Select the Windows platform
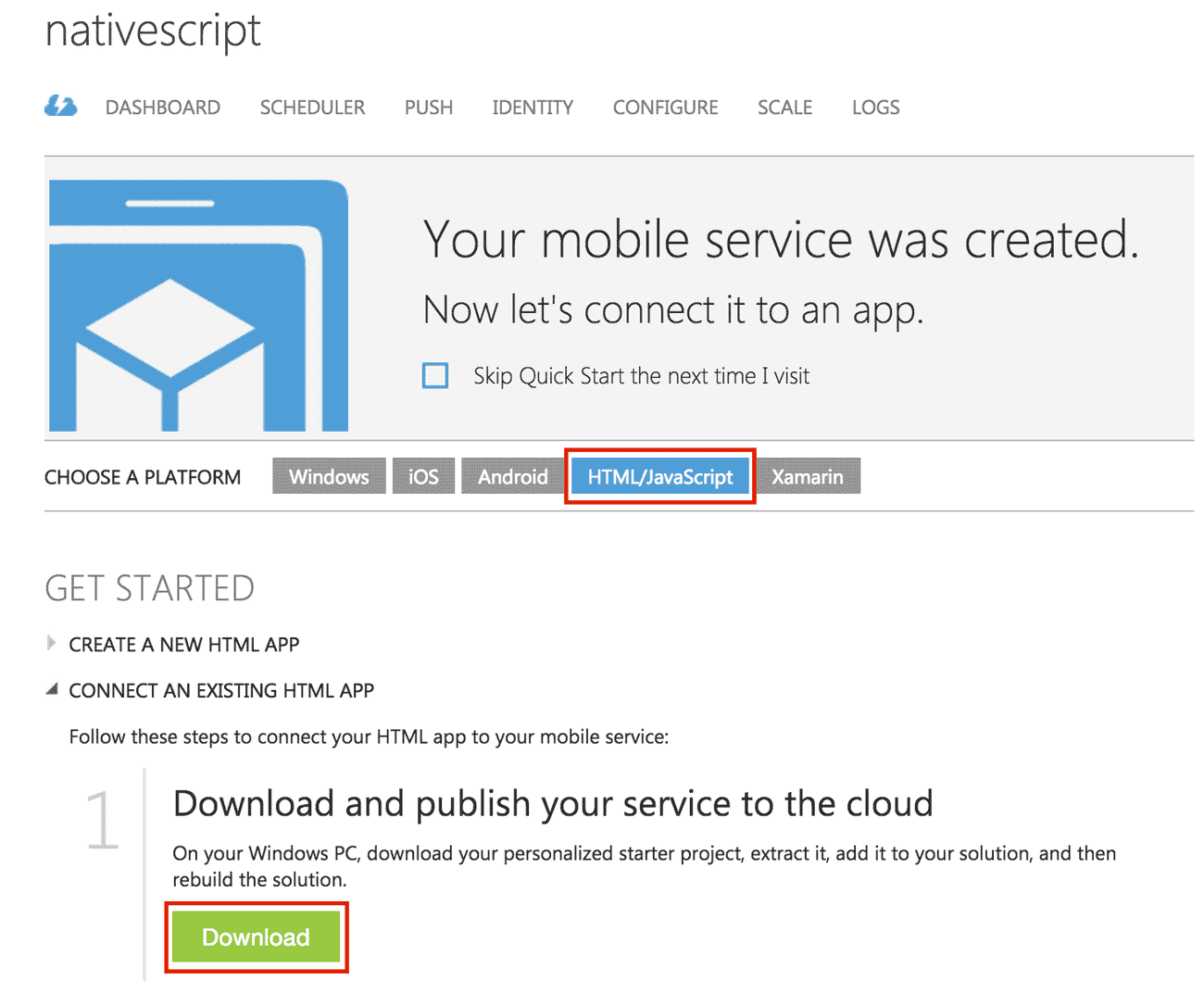Viewport: 1204px width, 981px height. coord(329,476)
